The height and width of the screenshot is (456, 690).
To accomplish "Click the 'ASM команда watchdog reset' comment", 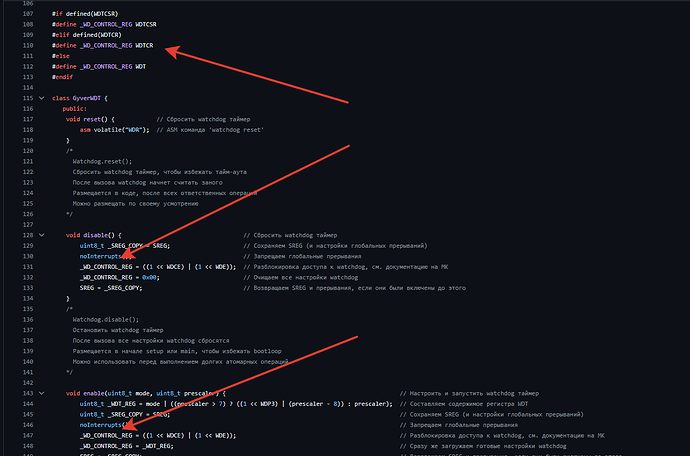I will (210, 130).
